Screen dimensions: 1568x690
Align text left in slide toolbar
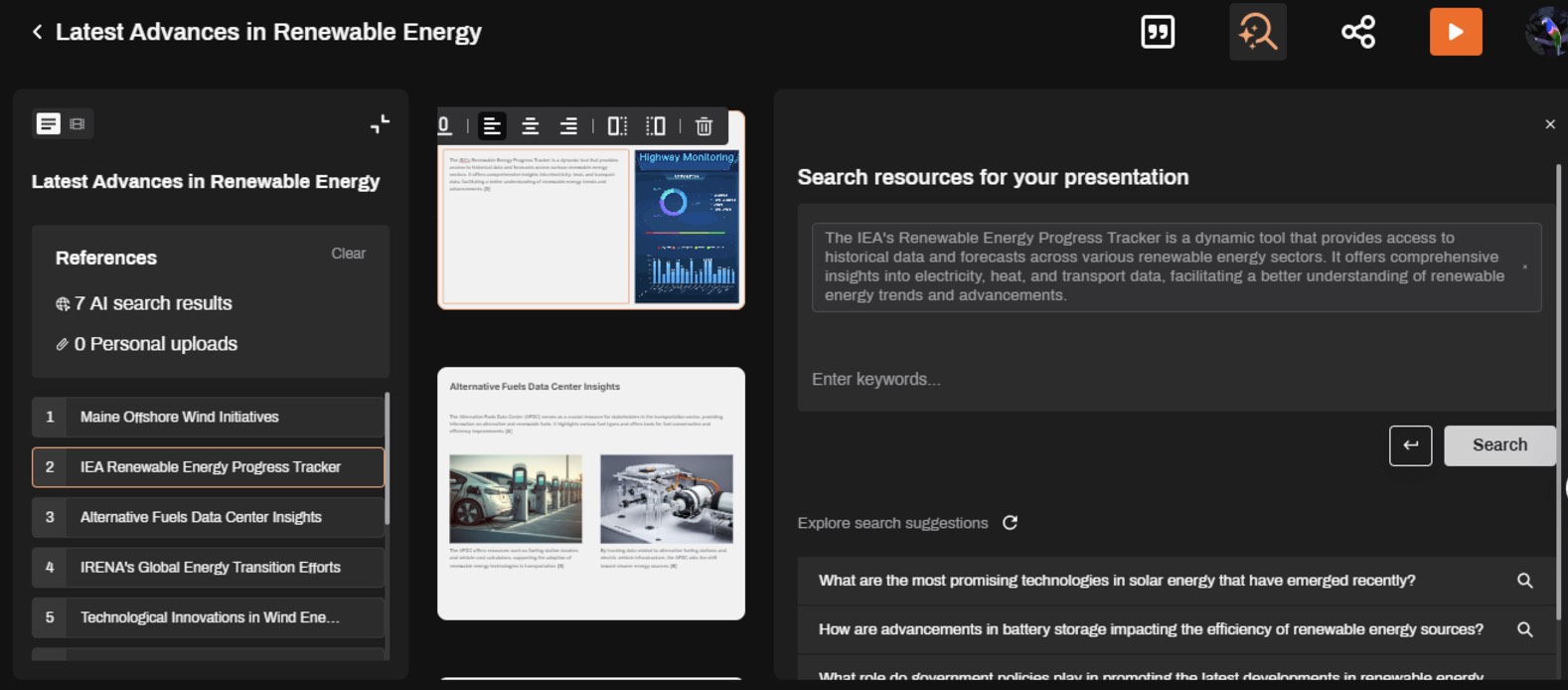tap(492, 126)
